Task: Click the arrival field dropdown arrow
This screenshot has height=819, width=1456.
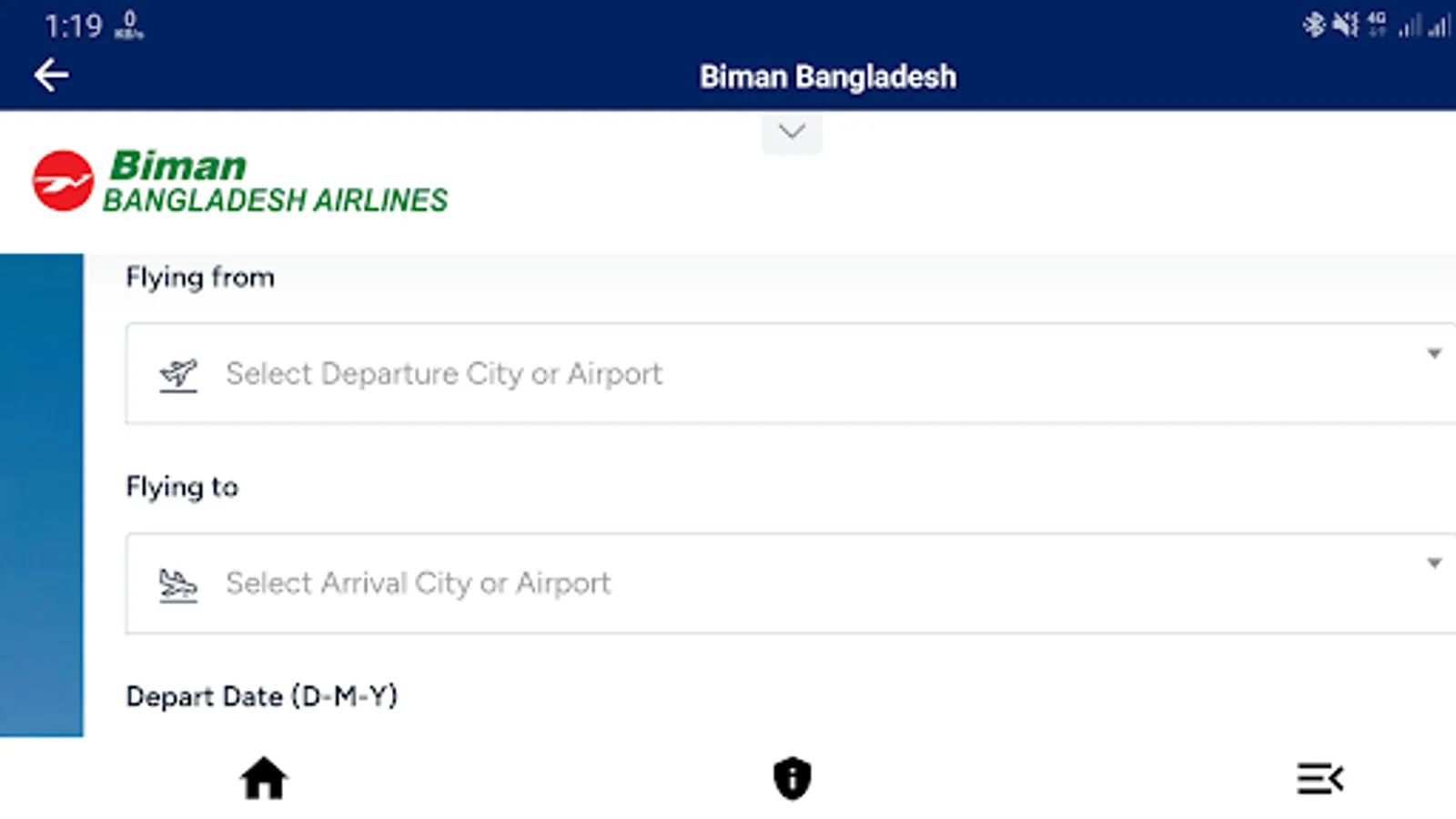Action: click(x=1434, y=563)
